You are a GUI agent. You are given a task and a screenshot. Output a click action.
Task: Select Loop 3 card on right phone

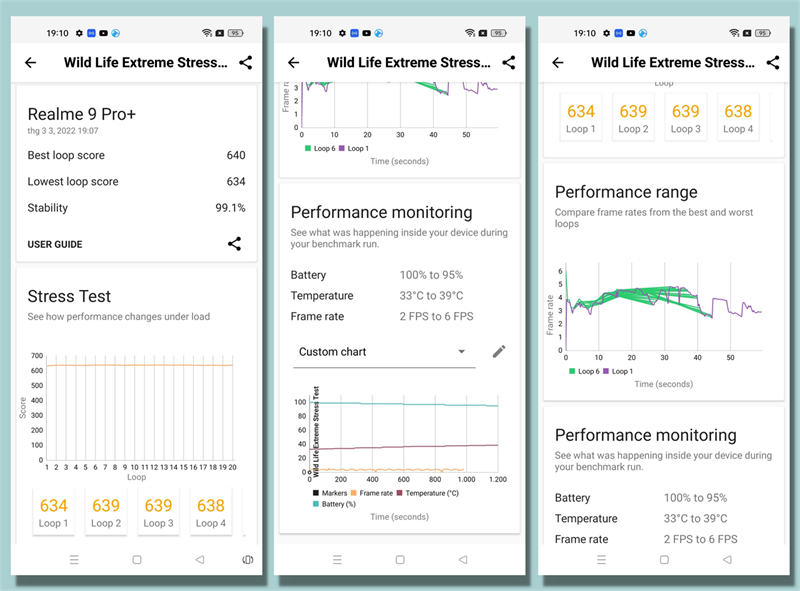pos(686,117)
